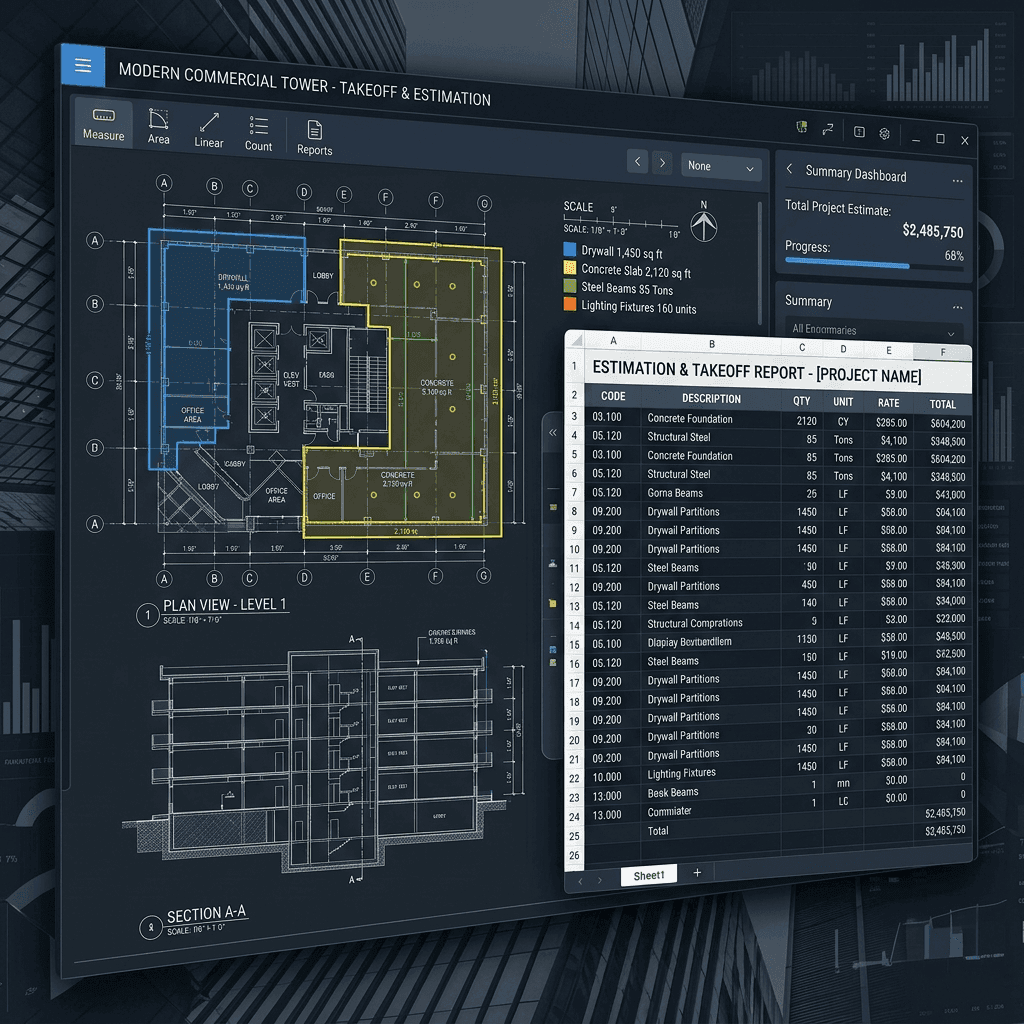Image resolution: width=1024 pixels, height=1024 pixels.
Task: Click next sheet arrow beside Sheet1
Action: [x=600, y=880]
